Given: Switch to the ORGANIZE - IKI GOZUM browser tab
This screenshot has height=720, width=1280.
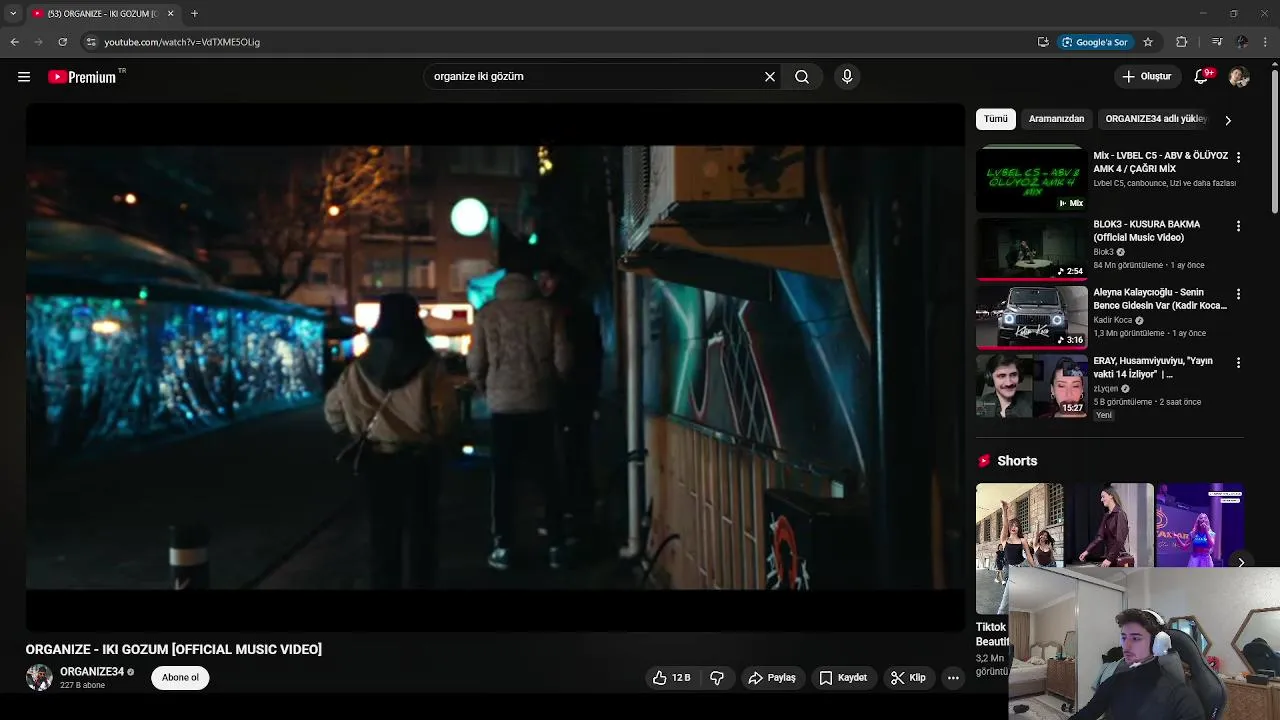Looking at the screenshot, I should pyautogui.click(x=102, y=14).
